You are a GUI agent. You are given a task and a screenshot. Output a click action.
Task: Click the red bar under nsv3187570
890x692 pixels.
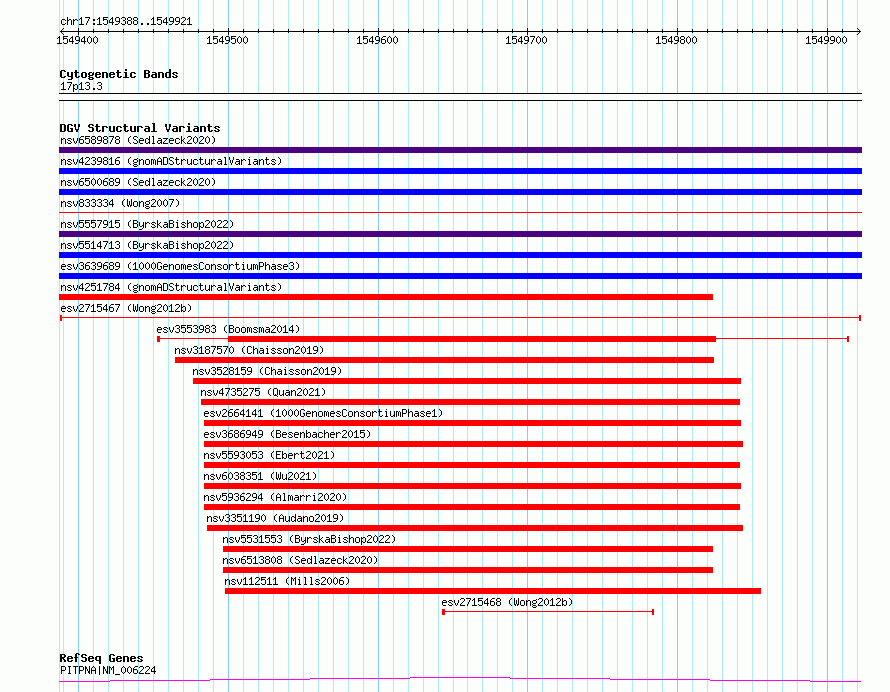coord(444,360)
